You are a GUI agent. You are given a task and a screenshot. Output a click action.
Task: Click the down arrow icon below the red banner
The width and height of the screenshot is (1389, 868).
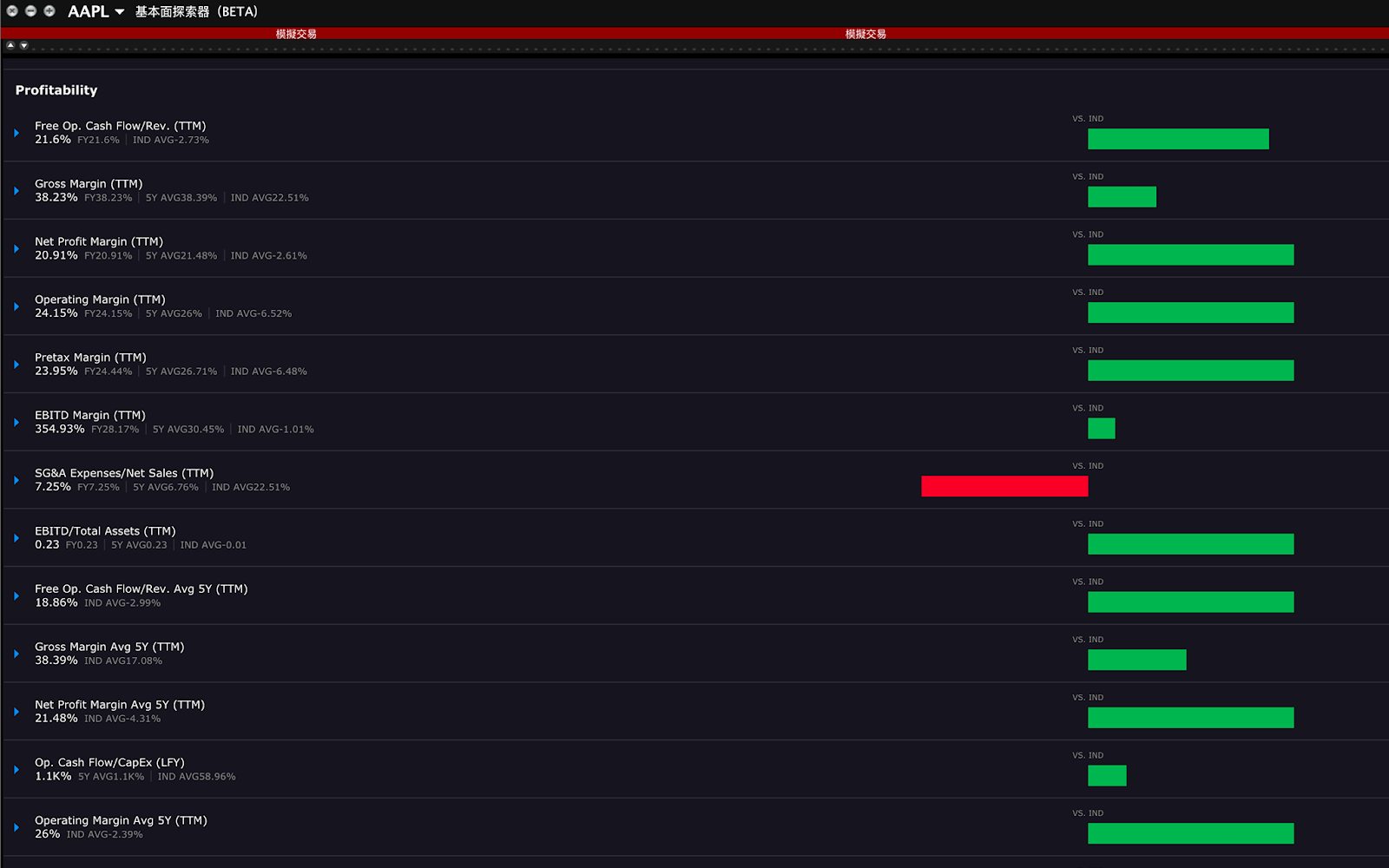(x=24, y=45)
